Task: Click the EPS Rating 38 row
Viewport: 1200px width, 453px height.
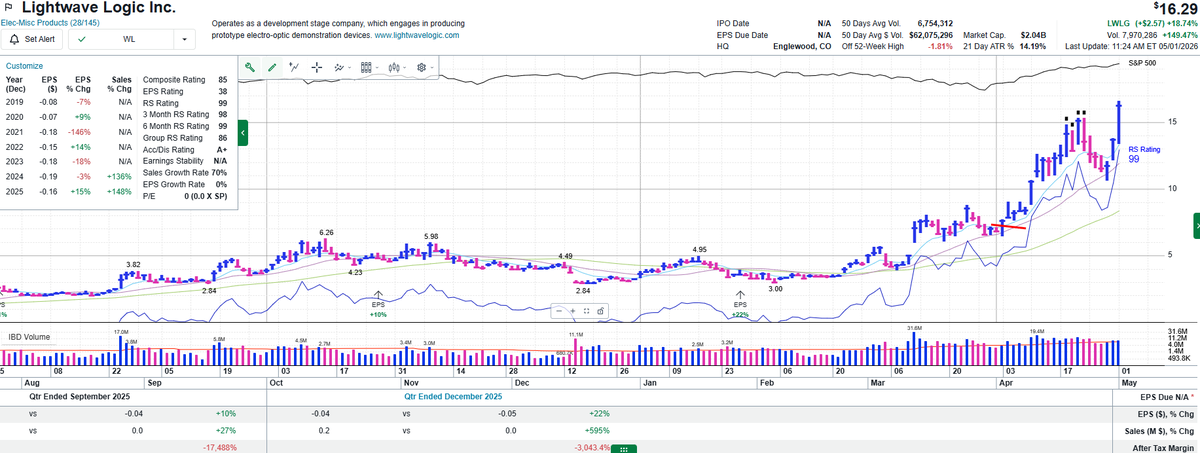Action: (x=186, y=92)
